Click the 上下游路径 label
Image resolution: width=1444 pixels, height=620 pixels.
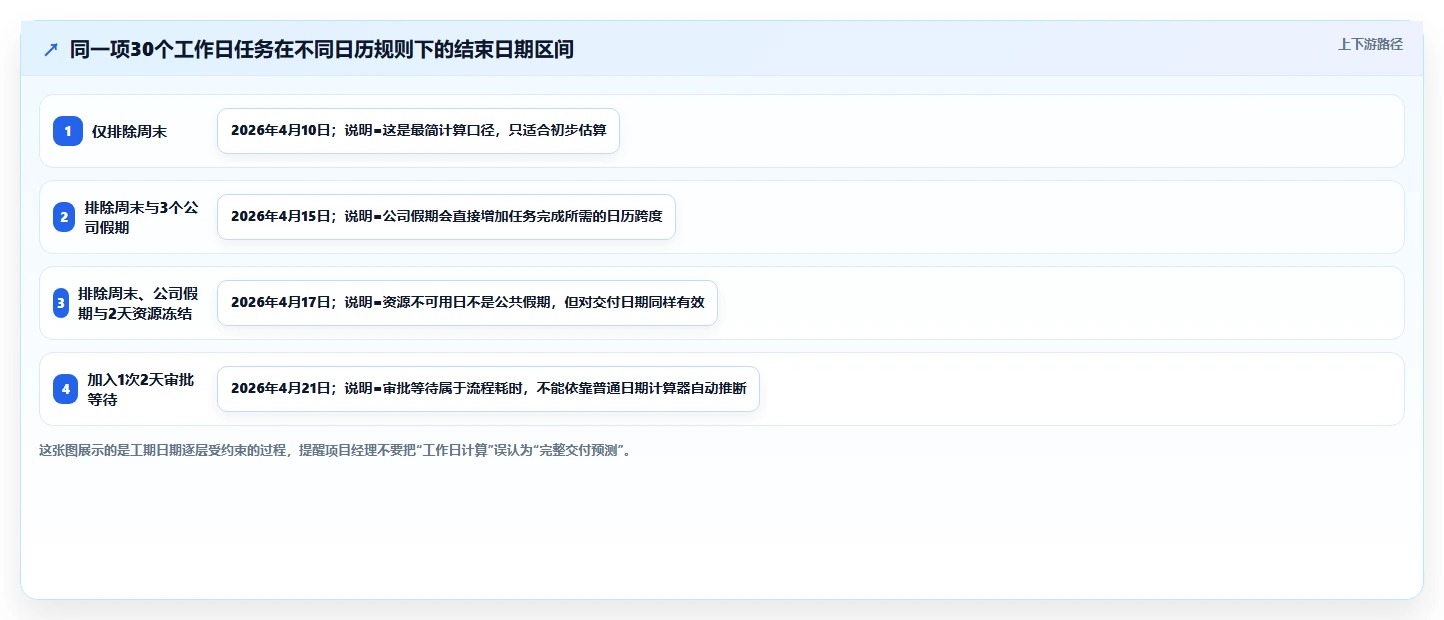tap(1370, 44)
